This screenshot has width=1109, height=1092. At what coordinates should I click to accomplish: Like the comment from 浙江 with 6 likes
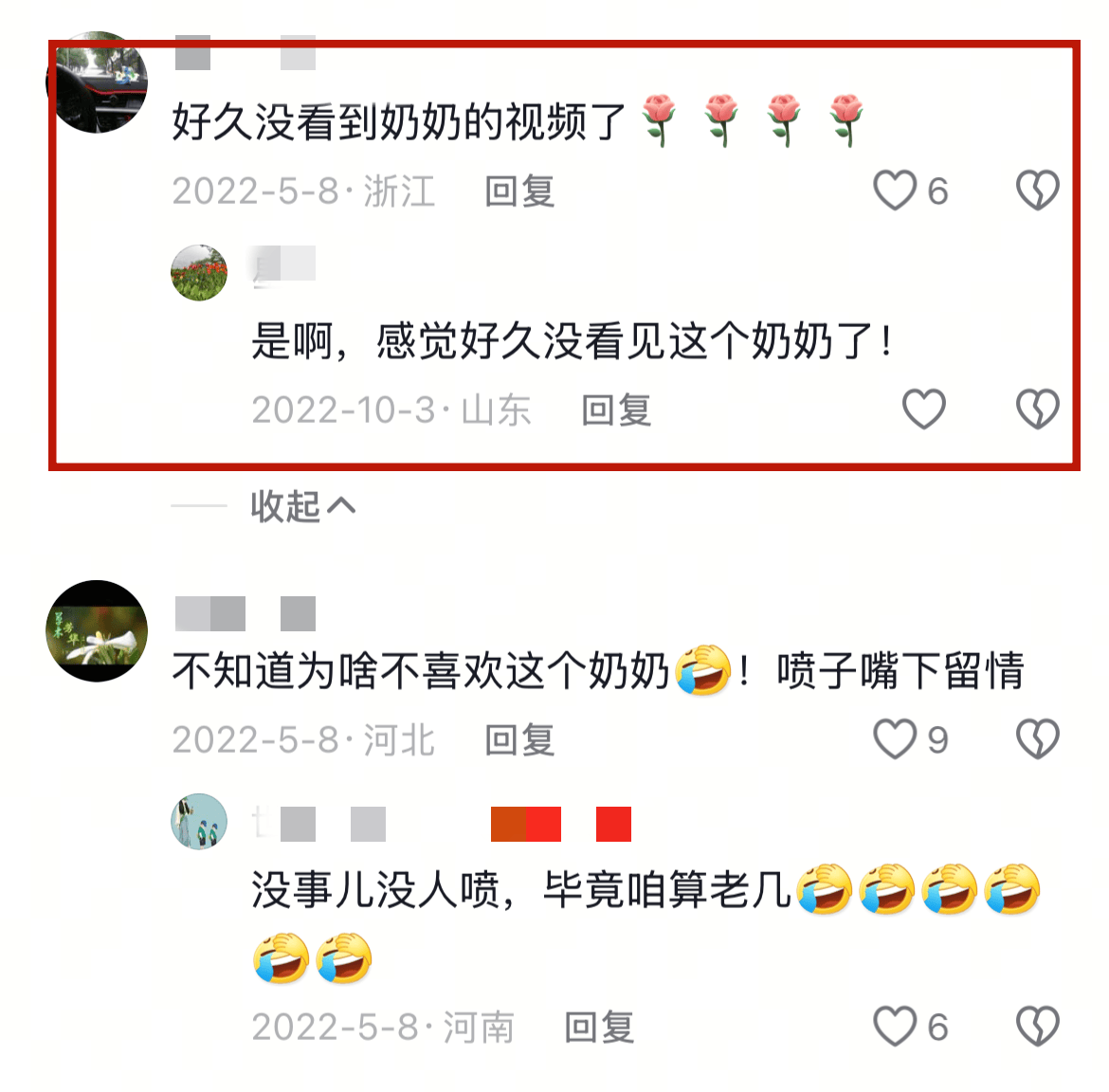click(895, 191)
